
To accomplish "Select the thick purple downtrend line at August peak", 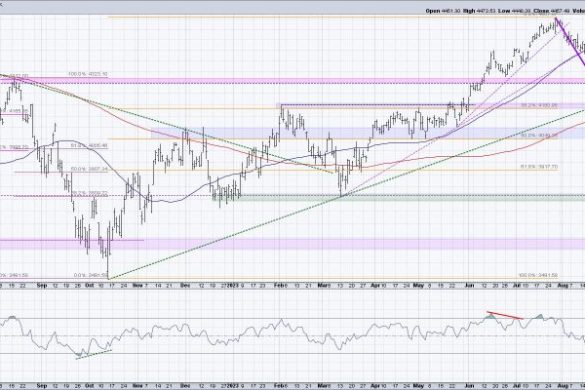I will click(570, 41).
